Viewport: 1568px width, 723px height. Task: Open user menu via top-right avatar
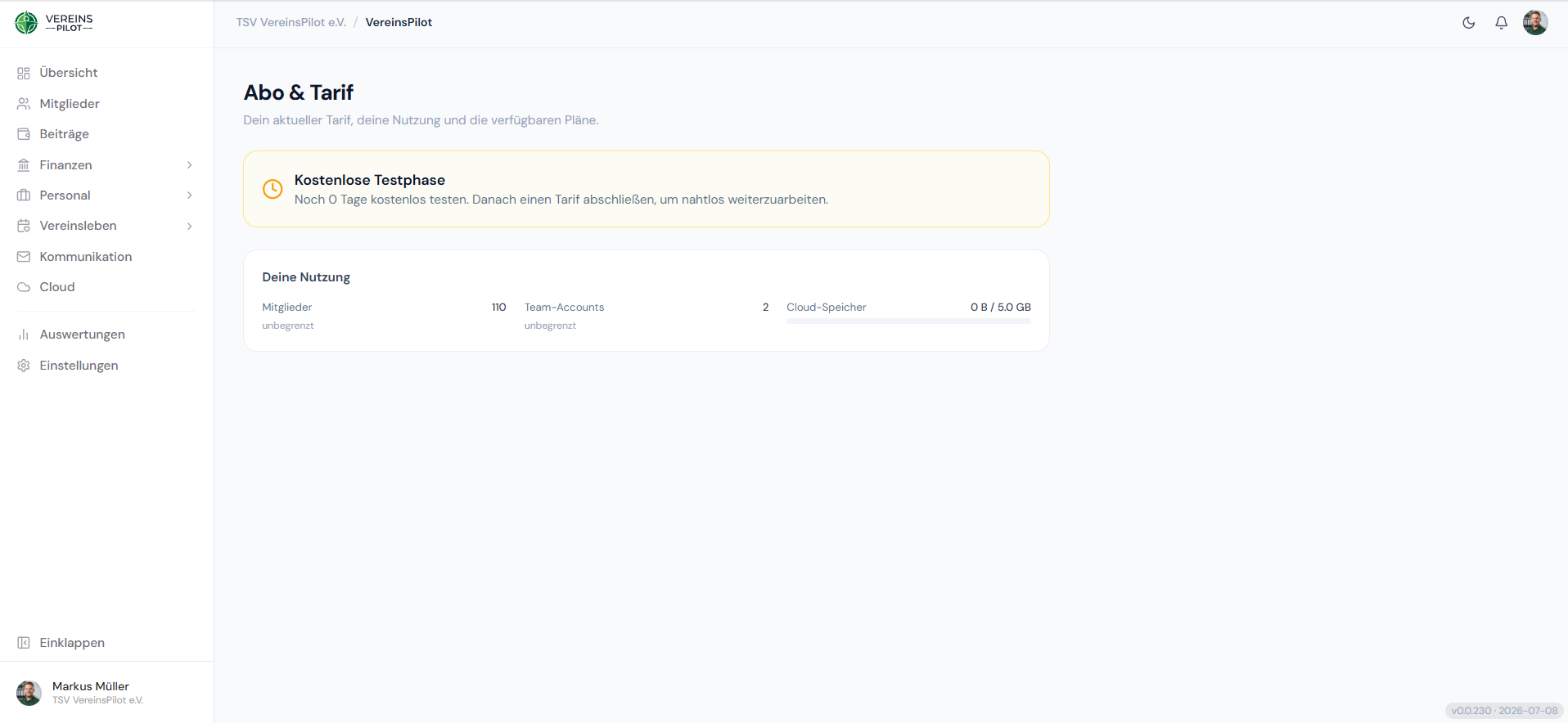coord(1535,23)
